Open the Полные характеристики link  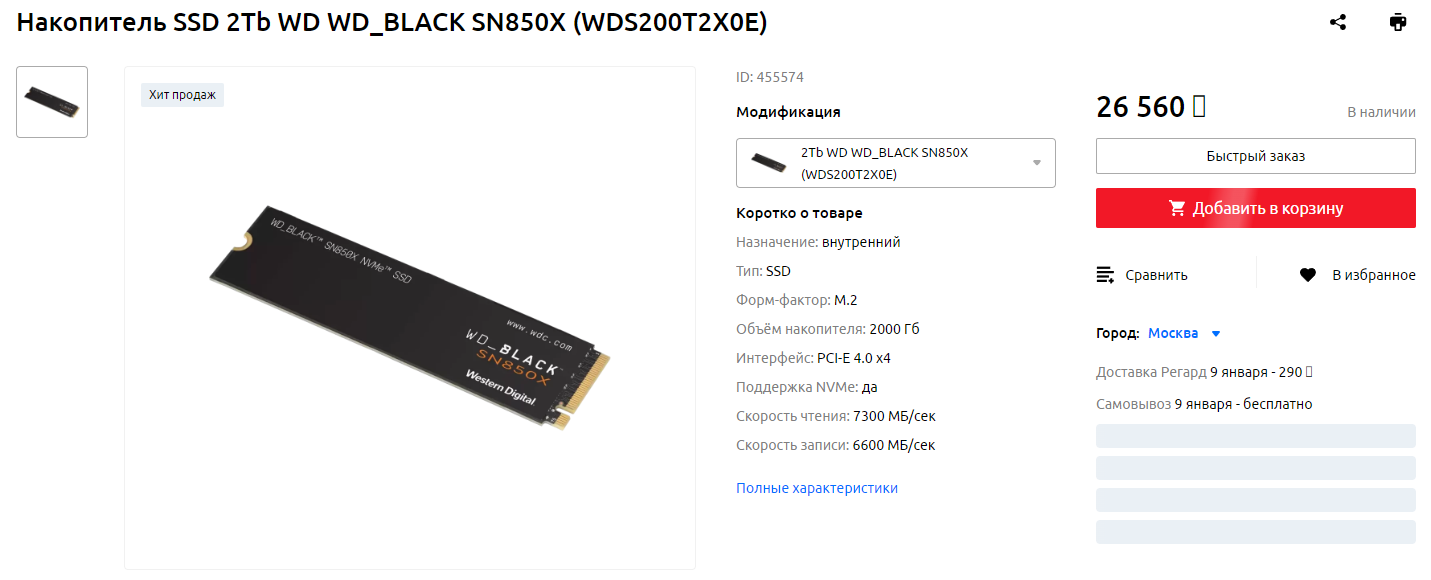pyautogui.click(x=817, y=488)
